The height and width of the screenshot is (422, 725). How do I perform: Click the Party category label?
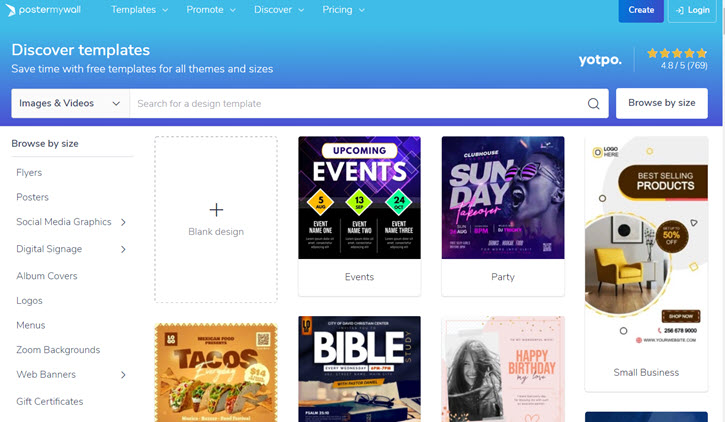503,277
